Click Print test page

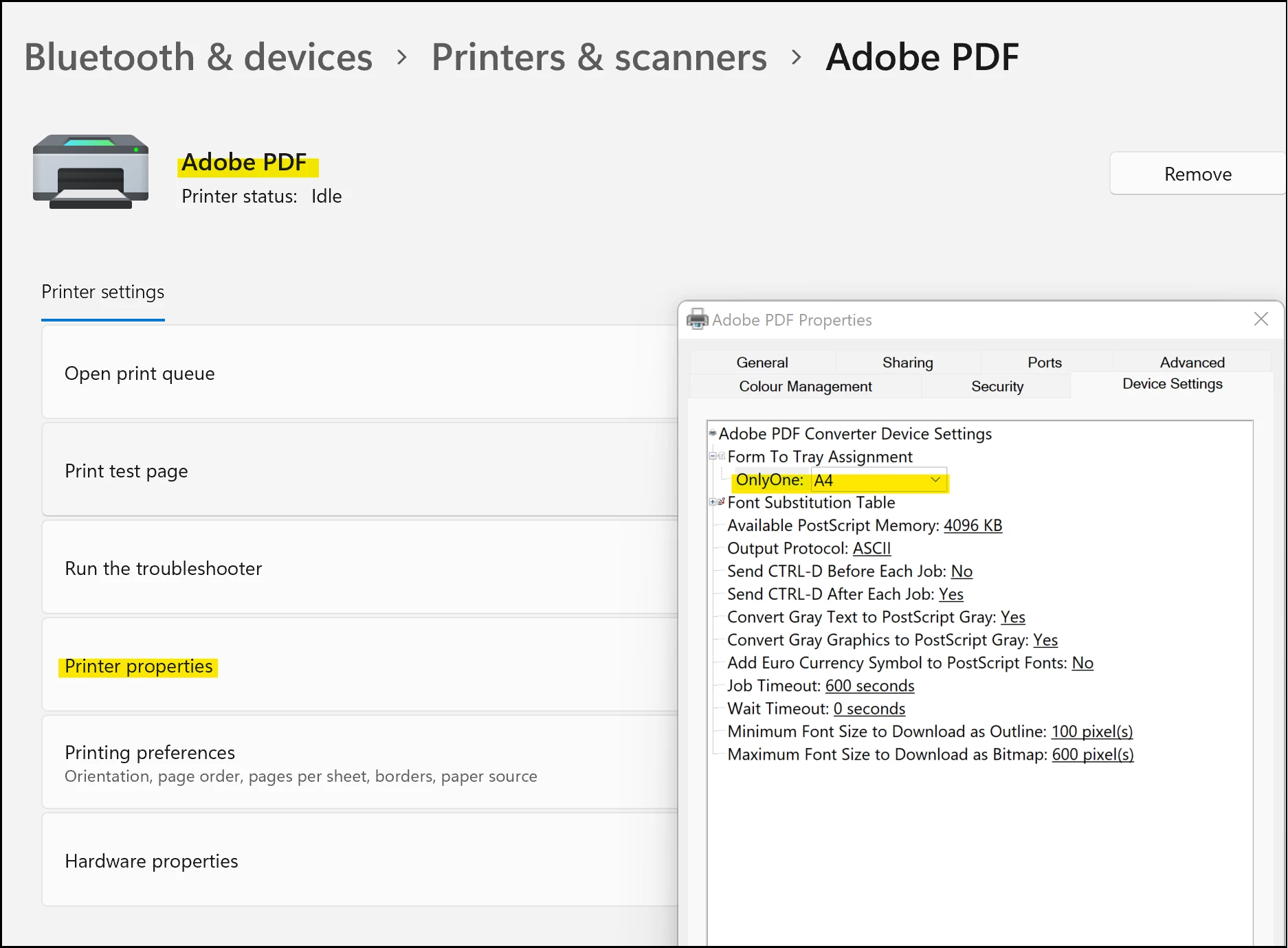[x=126, y=471]
